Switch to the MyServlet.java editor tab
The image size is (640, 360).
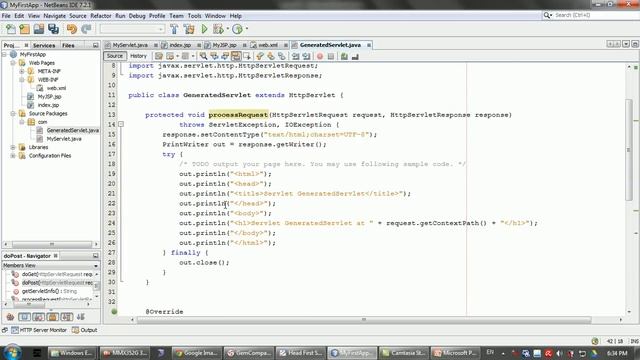point(130,45)
